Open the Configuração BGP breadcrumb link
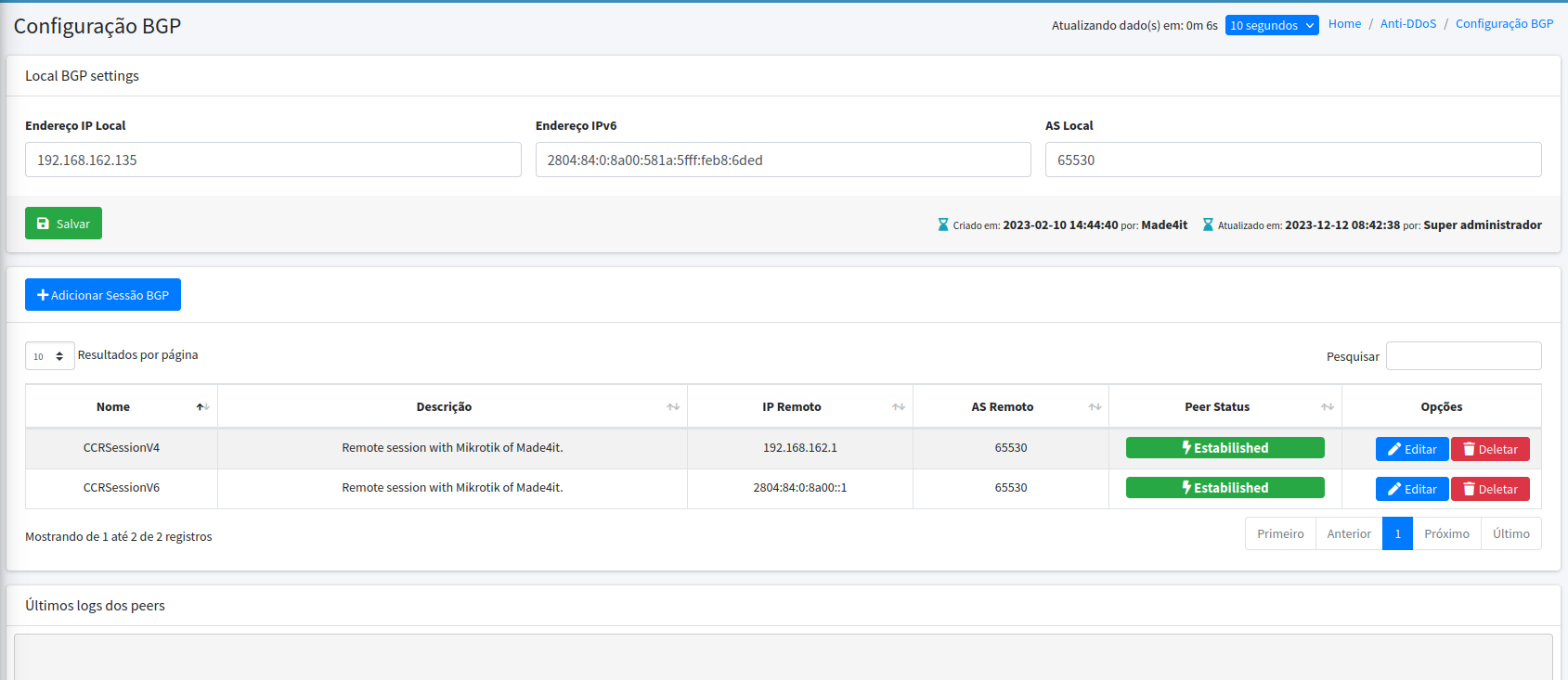1568x680 pixels. 1504,24
